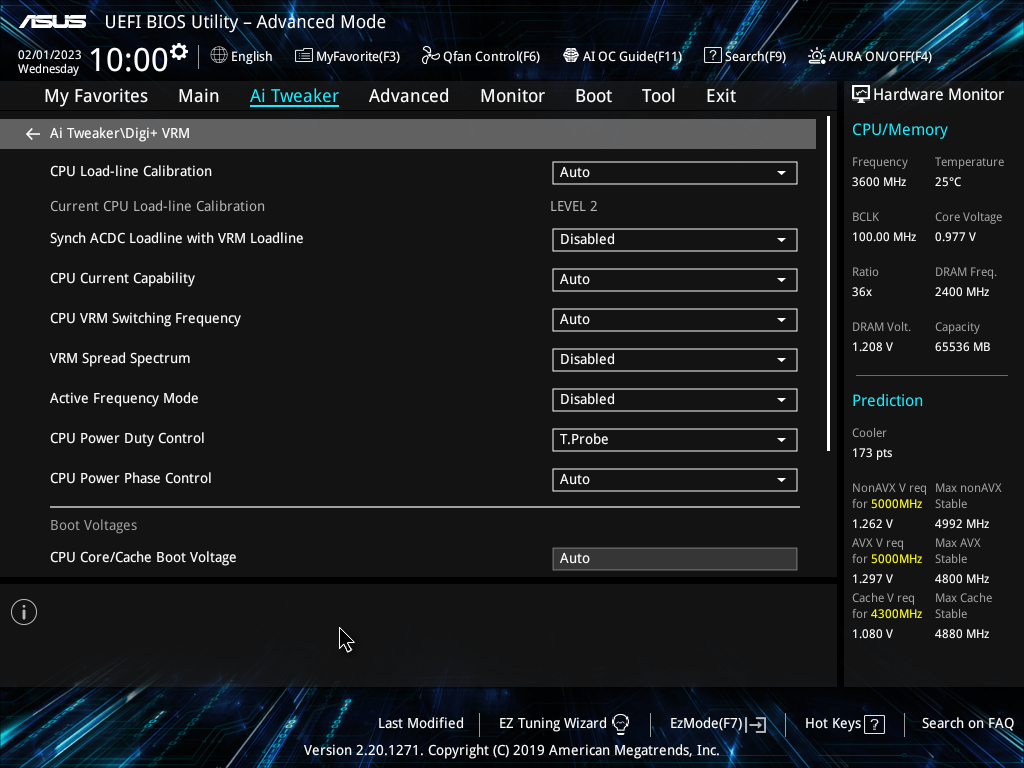Open the clock settings gear icon
This screenshot has height=768, width=1024.
(178, 51)
